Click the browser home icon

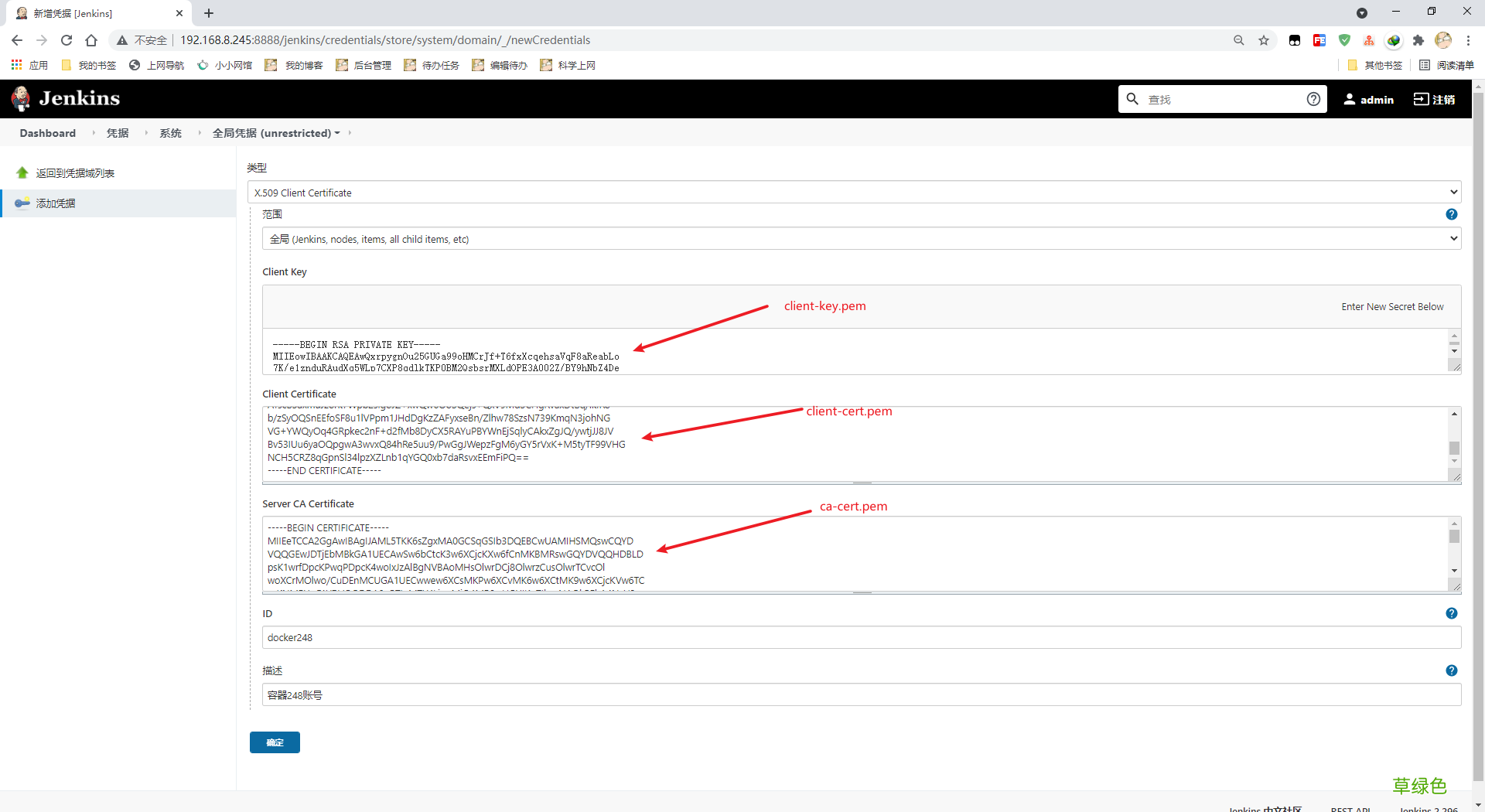tap(91, 40)
